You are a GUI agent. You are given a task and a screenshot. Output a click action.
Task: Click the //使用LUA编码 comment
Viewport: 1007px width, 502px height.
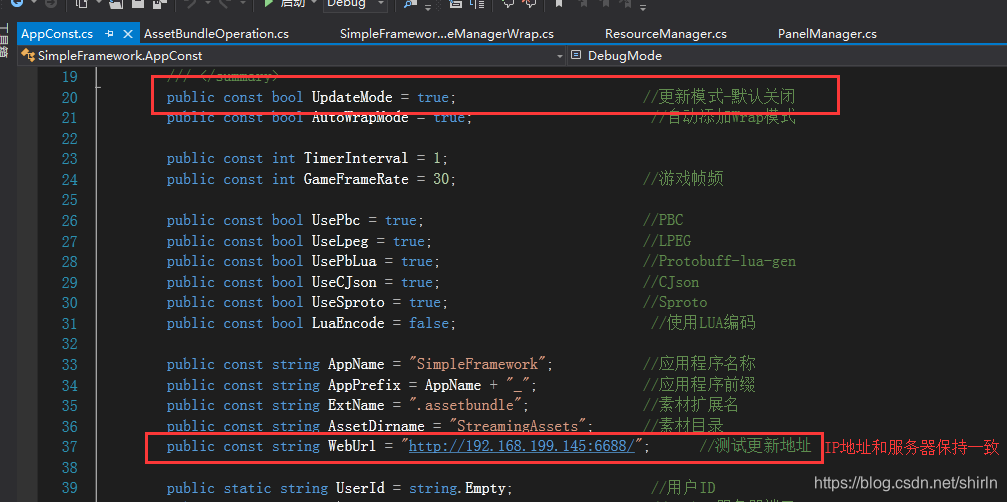coord(703,323)
